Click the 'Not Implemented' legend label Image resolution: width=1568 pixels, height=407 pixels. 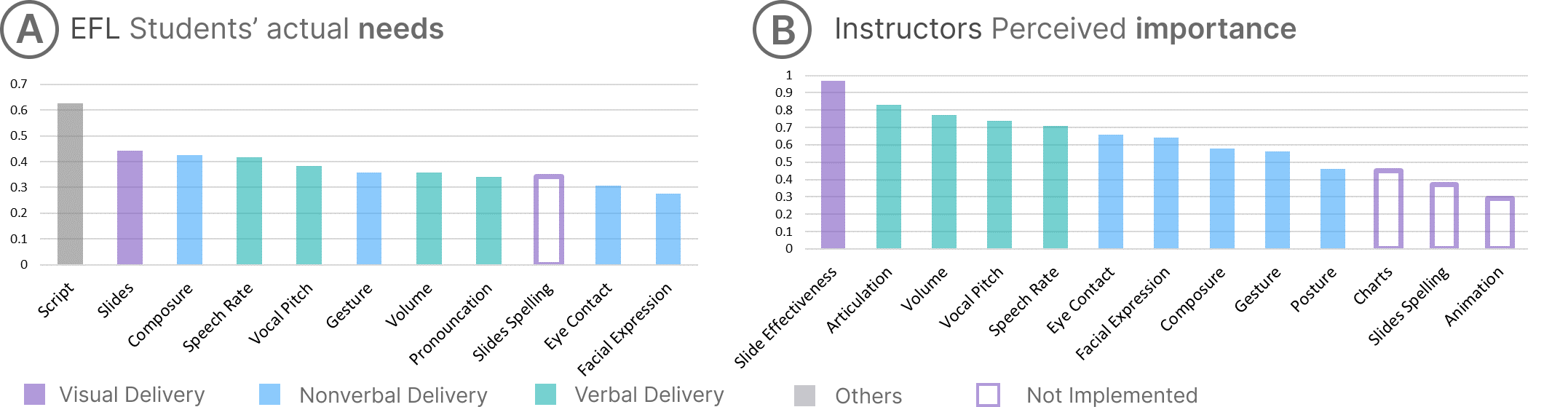(x=1112, y=395)
